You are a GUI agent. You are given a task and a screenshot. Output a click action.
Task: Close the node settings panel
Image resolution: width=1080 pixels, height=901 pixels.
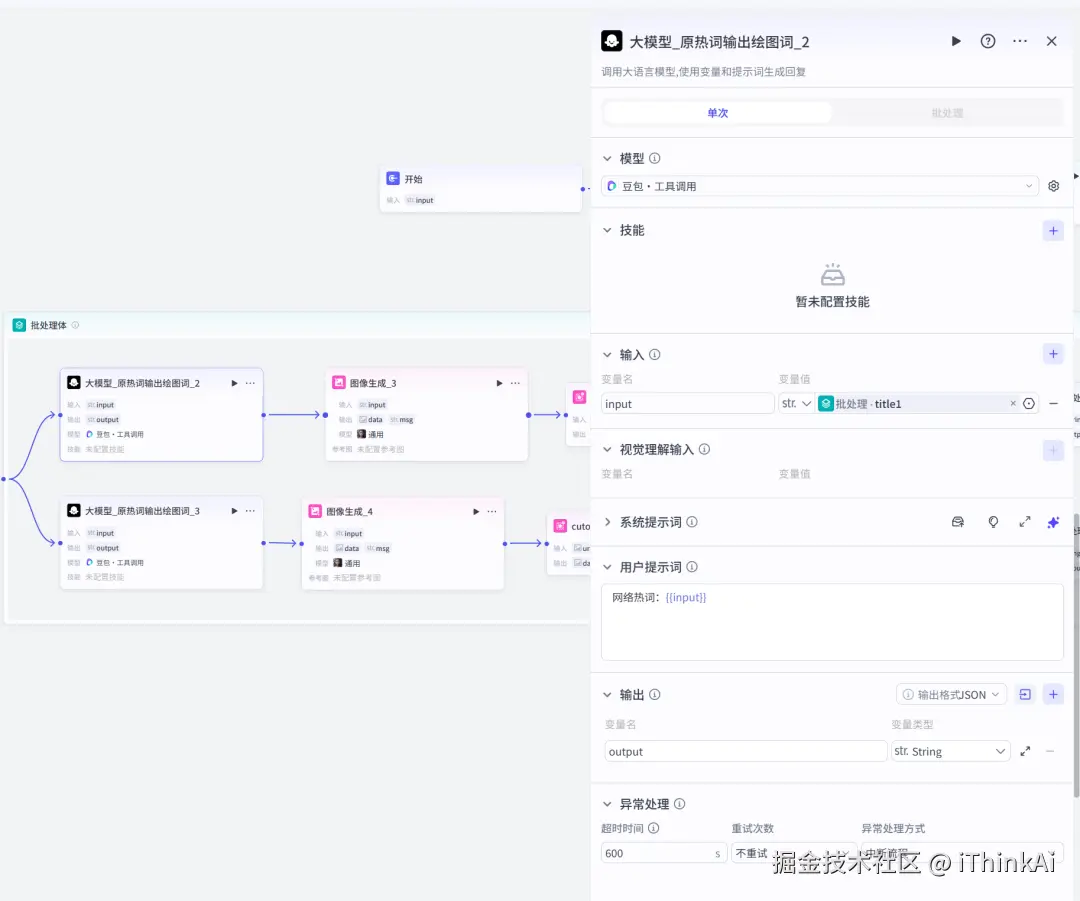click(x=1052, y=41)
